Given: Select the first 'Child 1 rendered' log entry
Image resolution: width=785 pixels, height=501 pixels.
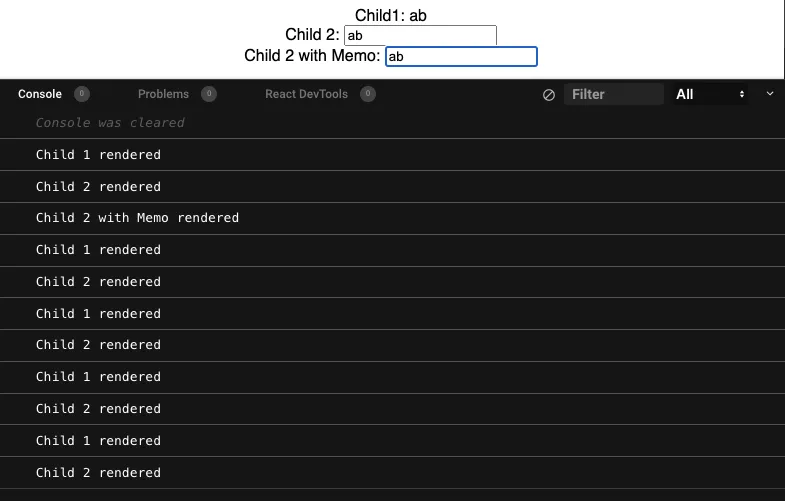Looking at the screenshot, I should 98,155.
